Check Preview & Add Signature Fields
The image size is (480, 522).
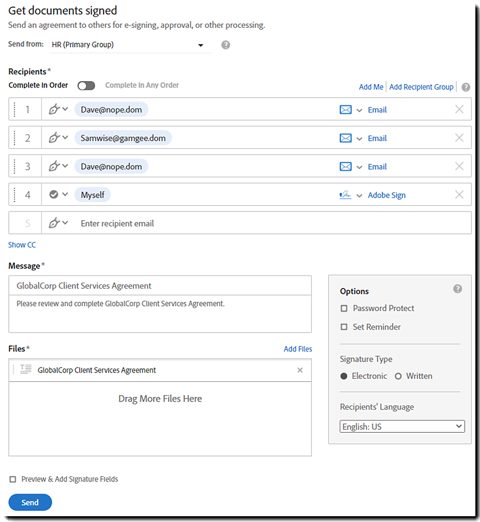(13, 479)
